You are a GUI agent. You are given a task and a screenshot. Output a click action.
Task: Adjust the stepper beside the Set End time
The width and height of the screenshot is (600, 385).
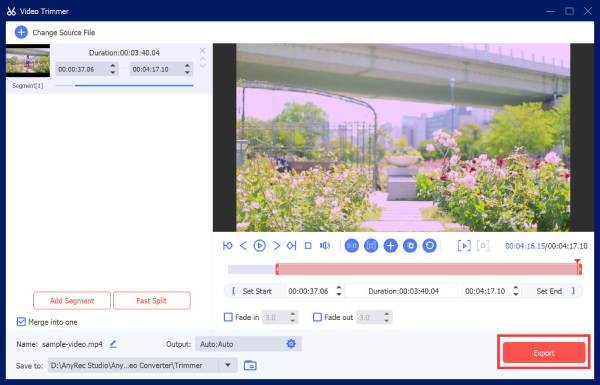coord(516,291)
